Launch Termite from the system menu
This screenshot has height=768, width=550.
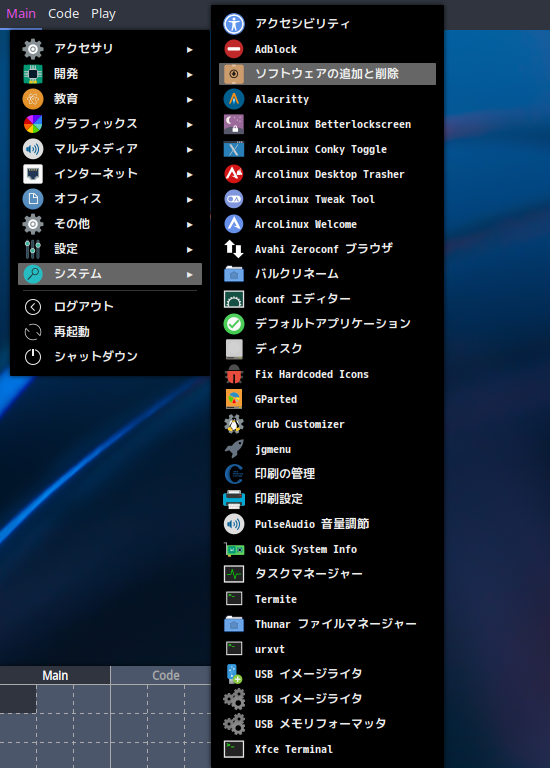(327, 599)
